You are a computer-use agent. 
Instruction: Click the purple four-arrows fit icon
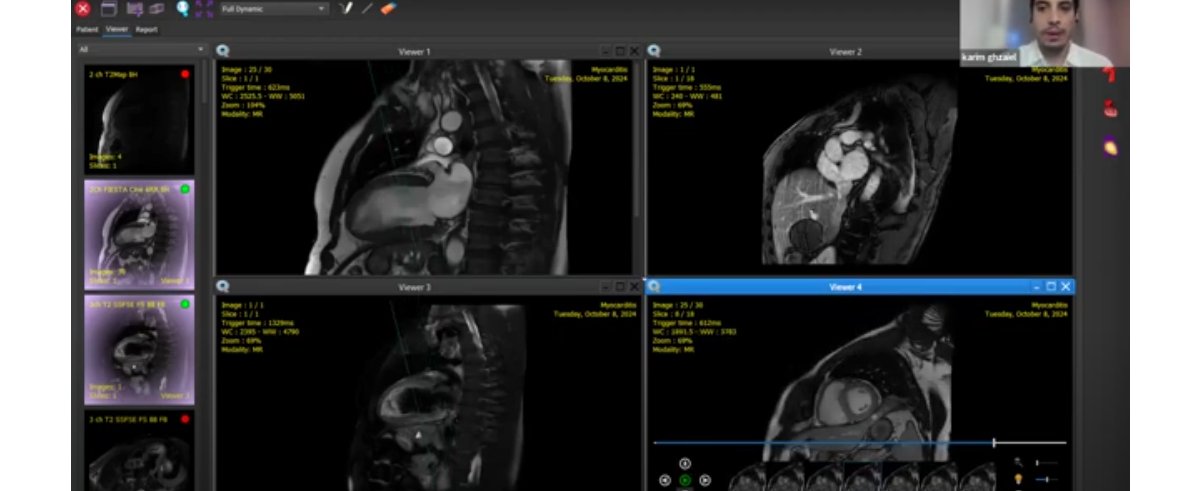click(205, 8)
